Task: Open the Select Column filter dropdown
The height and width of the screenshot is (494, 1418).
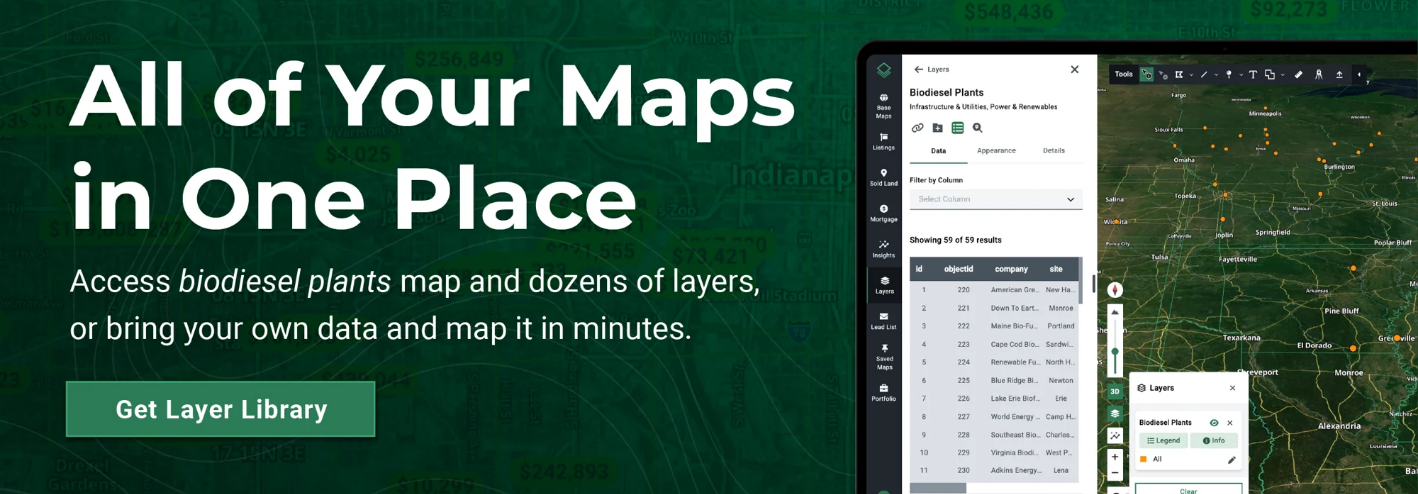Action: [x=995, y=199]
